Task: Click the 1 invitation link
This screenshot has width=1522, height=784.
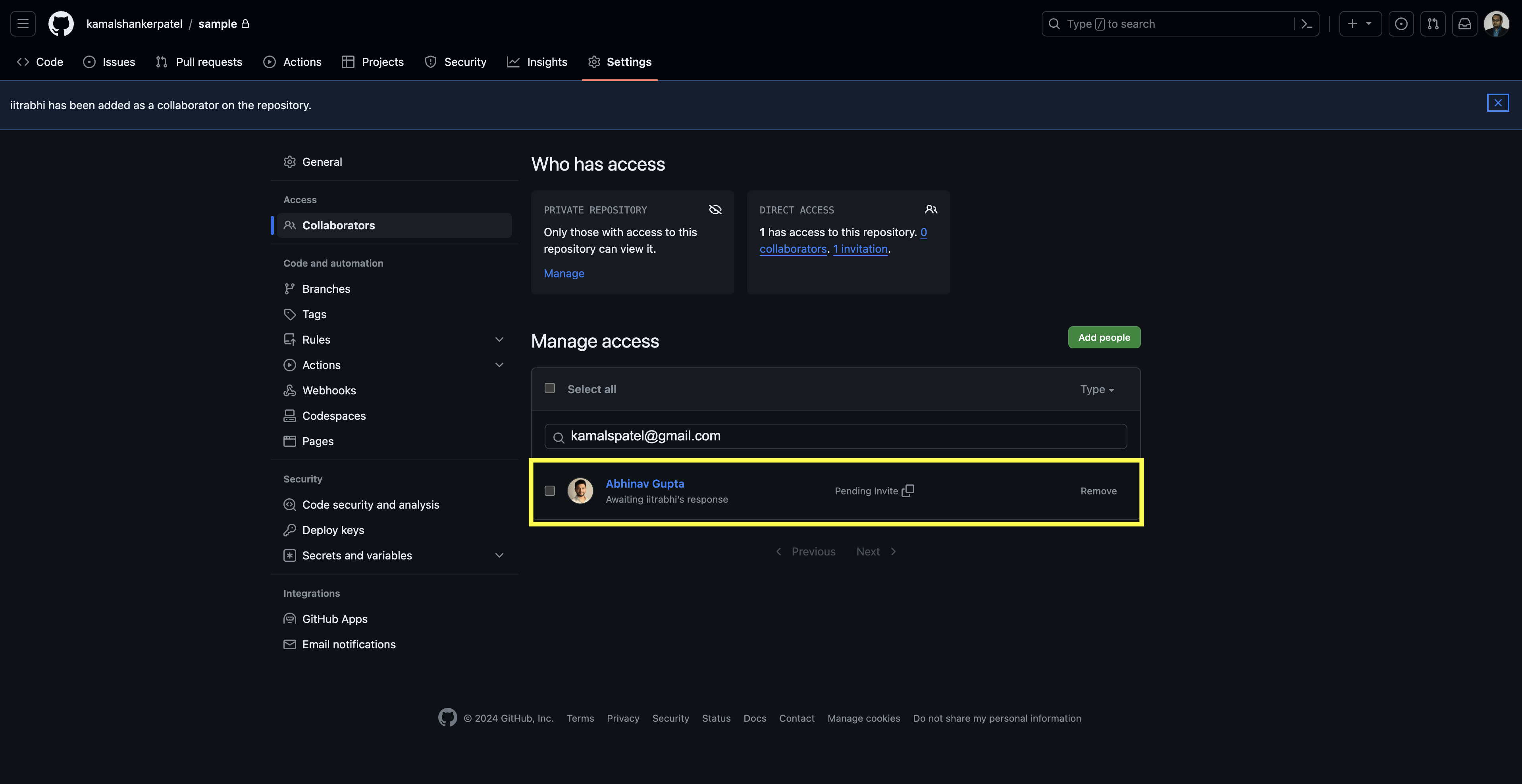Action: click(860, 249)
